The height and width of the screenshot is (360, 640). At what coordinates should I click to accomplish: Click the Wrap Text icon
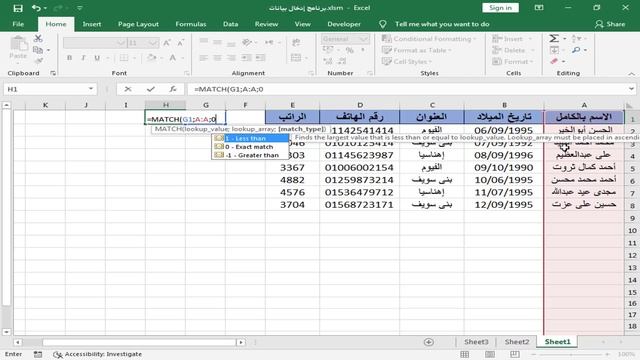pos(296,42)
